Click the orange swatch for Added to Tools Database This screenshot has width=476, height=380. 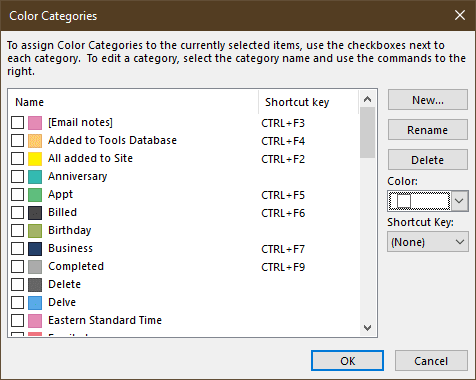pos(35,141)
